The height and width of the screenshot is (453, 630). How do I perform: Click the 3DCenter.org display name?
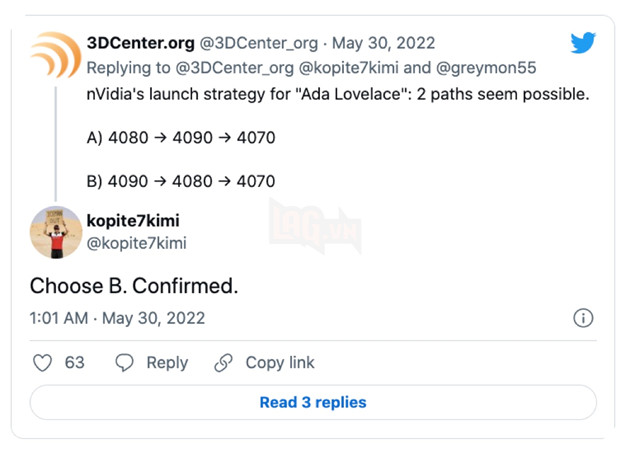[141, 44]
